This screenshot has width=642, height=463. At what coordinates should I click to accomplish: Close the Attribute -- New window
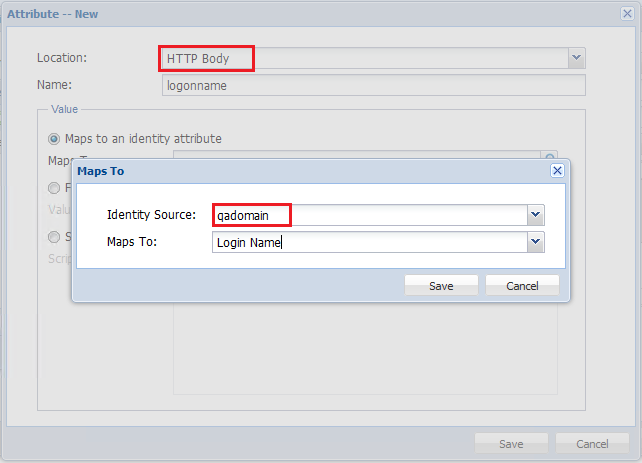tap(627, 15)
